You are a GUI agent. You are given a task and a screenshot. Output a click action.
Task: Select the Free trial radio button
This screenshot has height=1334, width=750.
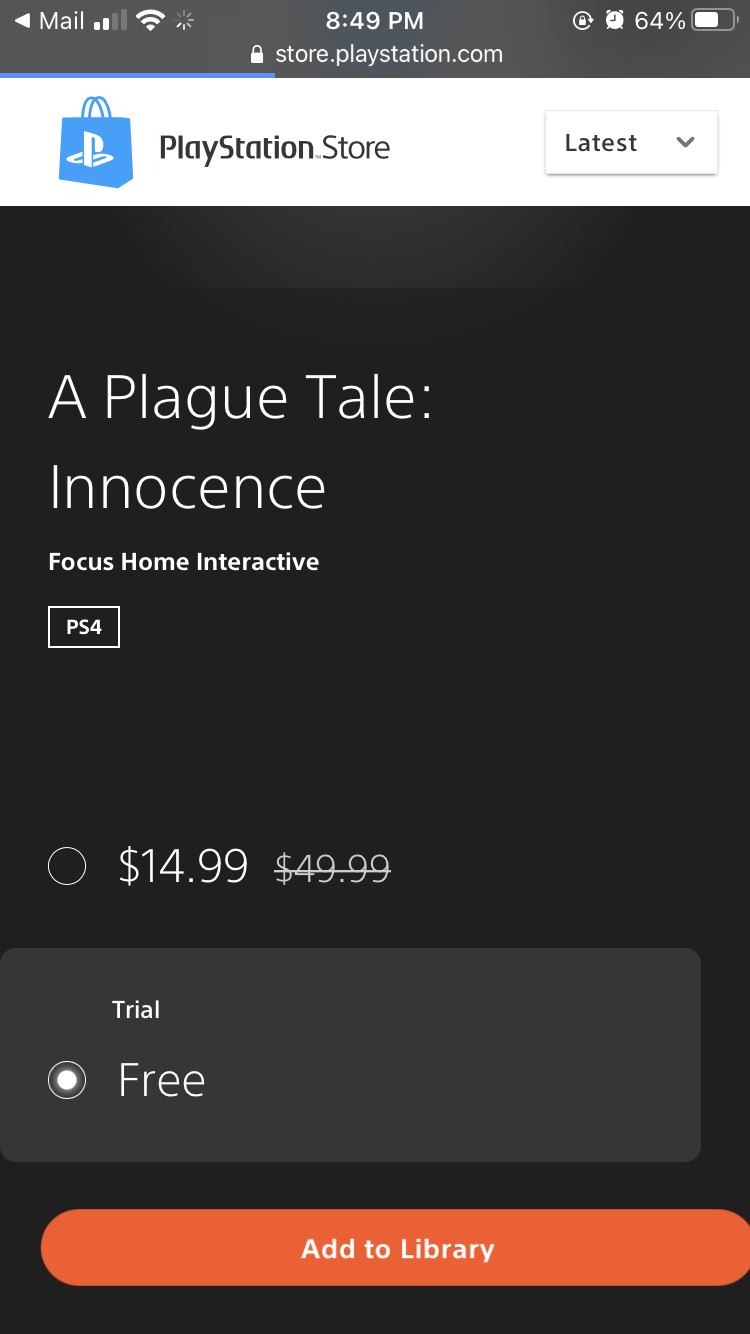(67, 1080)
